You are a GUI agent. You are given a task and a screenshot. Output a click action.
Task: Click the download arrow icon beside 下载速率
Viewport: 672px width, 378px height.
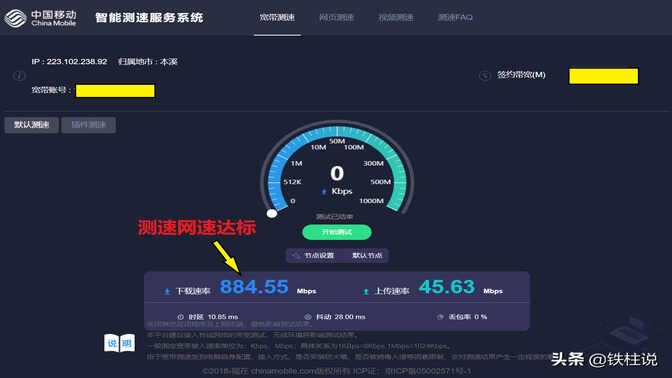point(167,291)
